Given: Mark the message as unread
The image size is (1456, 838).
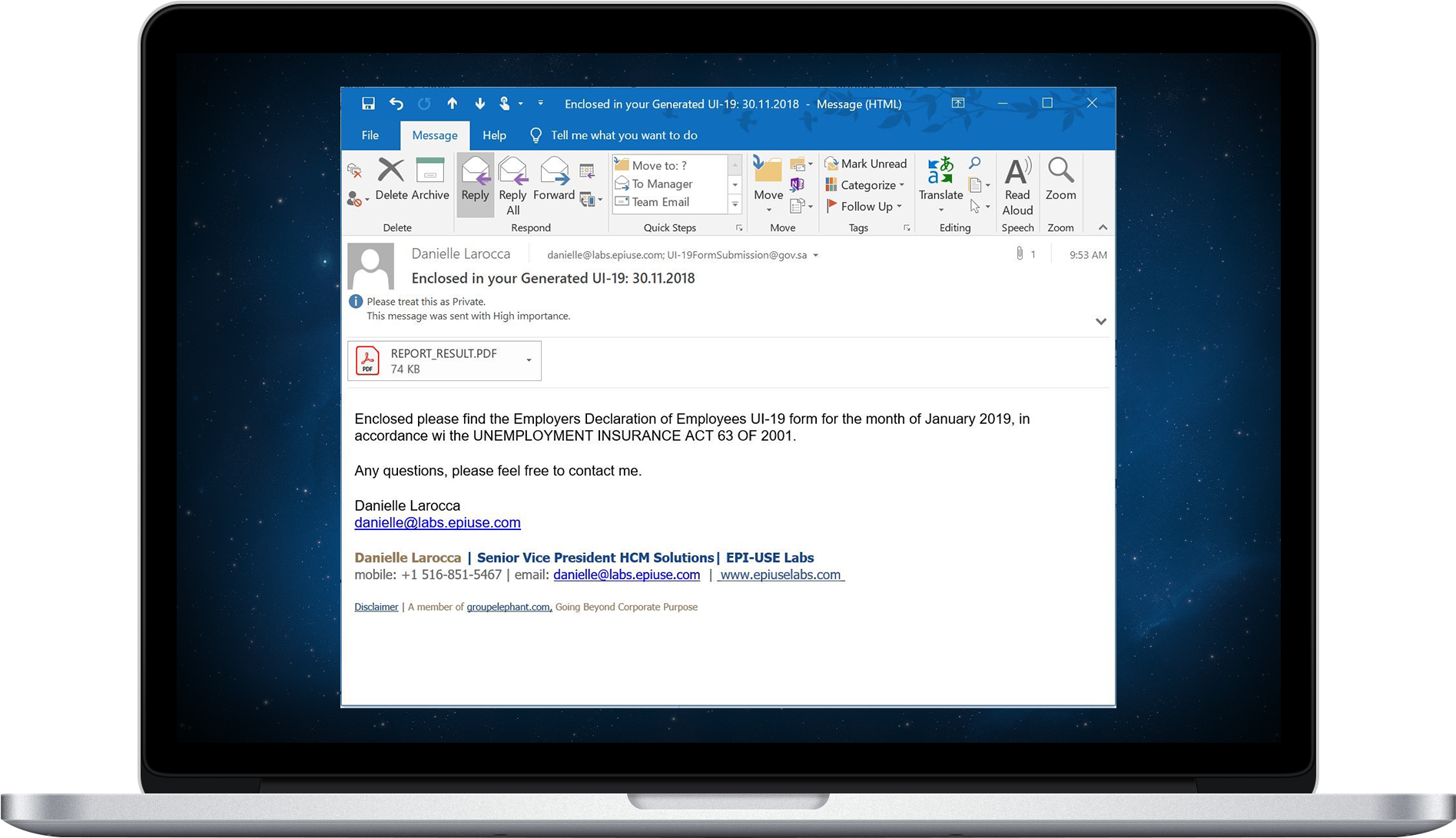Looking at the screenshot, I should 866,164.
